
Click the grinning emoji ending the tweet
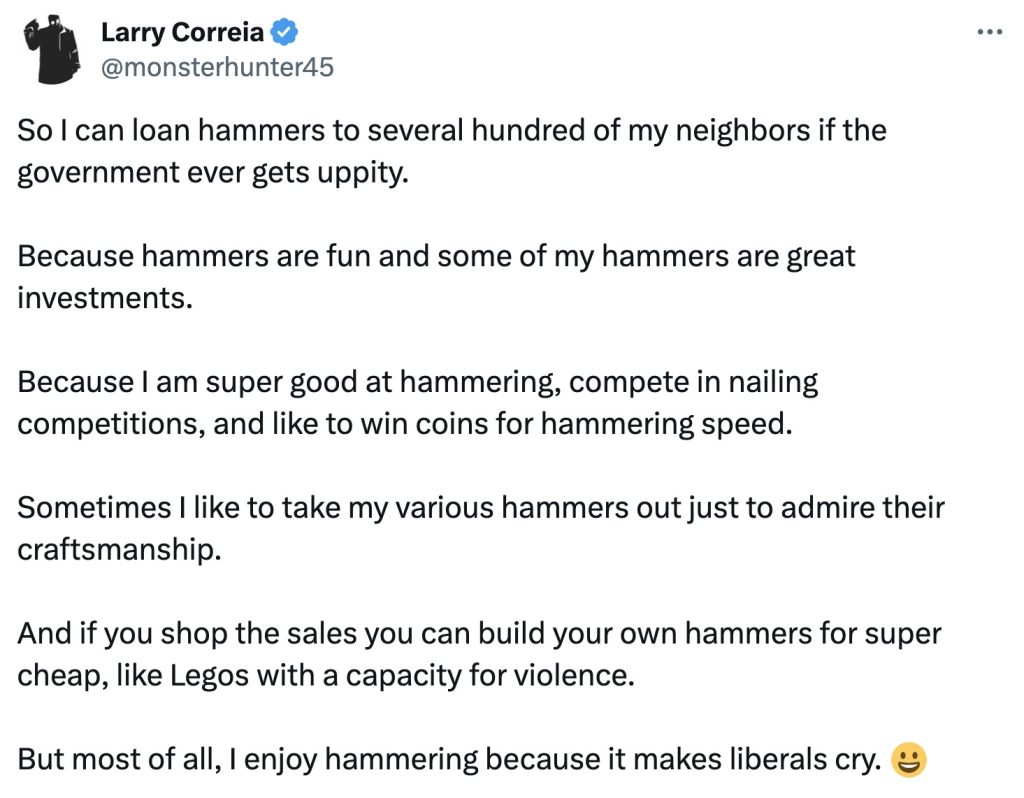(908, 761)
